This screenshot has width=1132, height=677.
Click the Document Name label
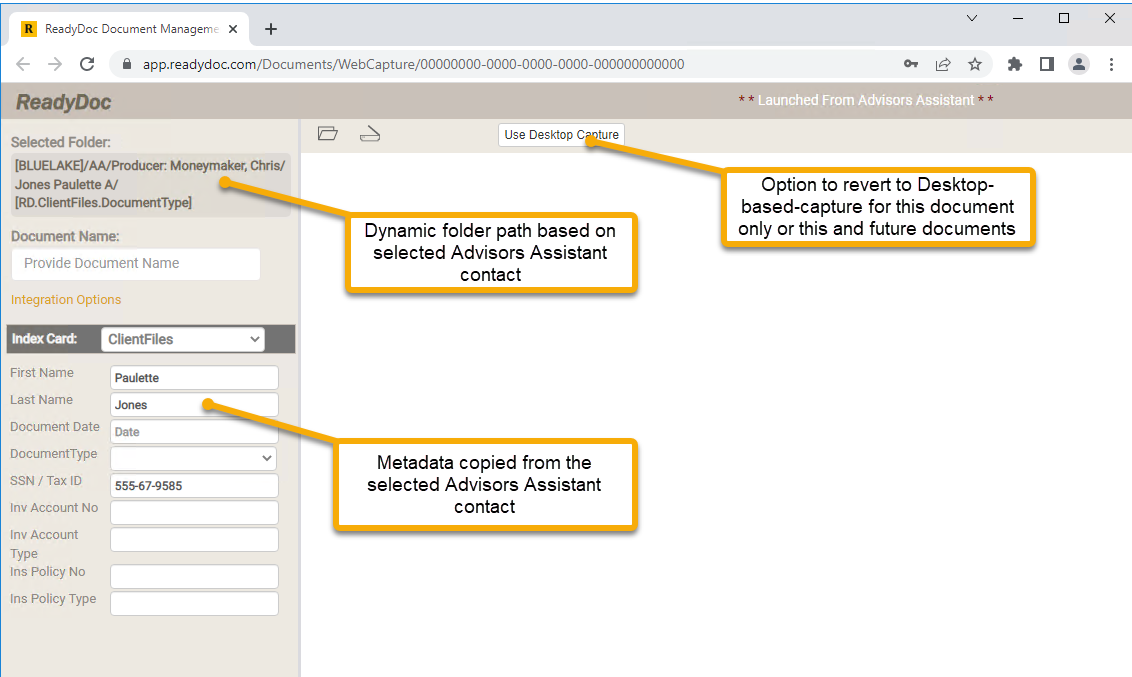tap(65, 236)
